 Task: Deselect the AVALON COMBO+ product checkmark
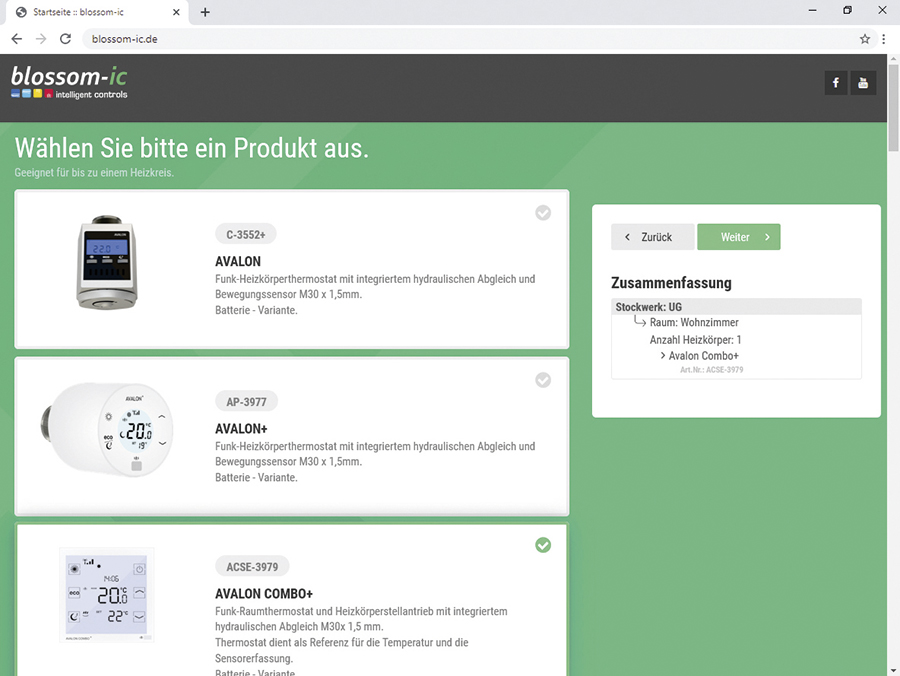543,545
